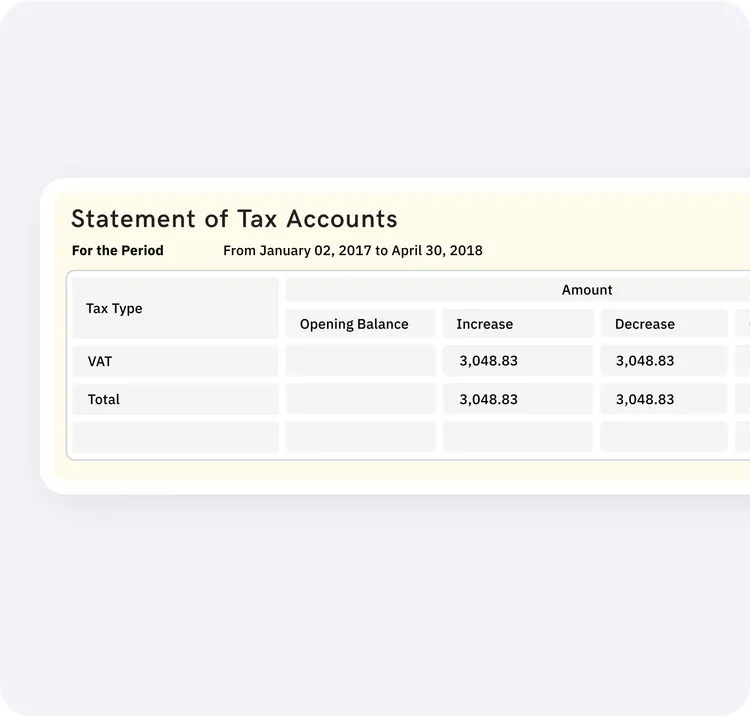Select the VAT Decrease amount 3,048.83
This screenshot has width=750, height=716.
coord(645,361)
